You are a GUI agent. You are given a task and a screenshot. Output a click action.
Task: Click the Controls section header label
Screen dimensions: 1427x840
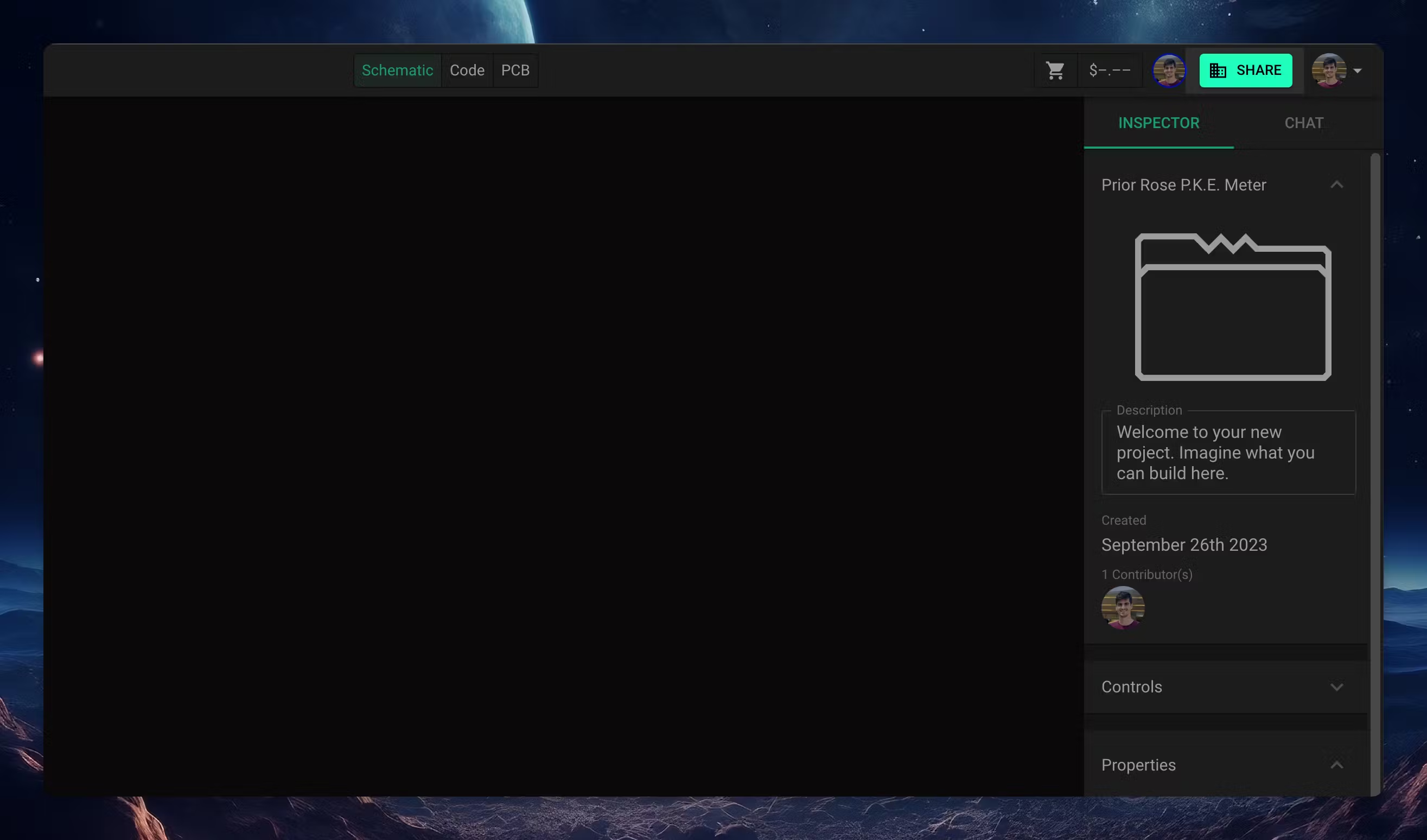click(1131, 687)
